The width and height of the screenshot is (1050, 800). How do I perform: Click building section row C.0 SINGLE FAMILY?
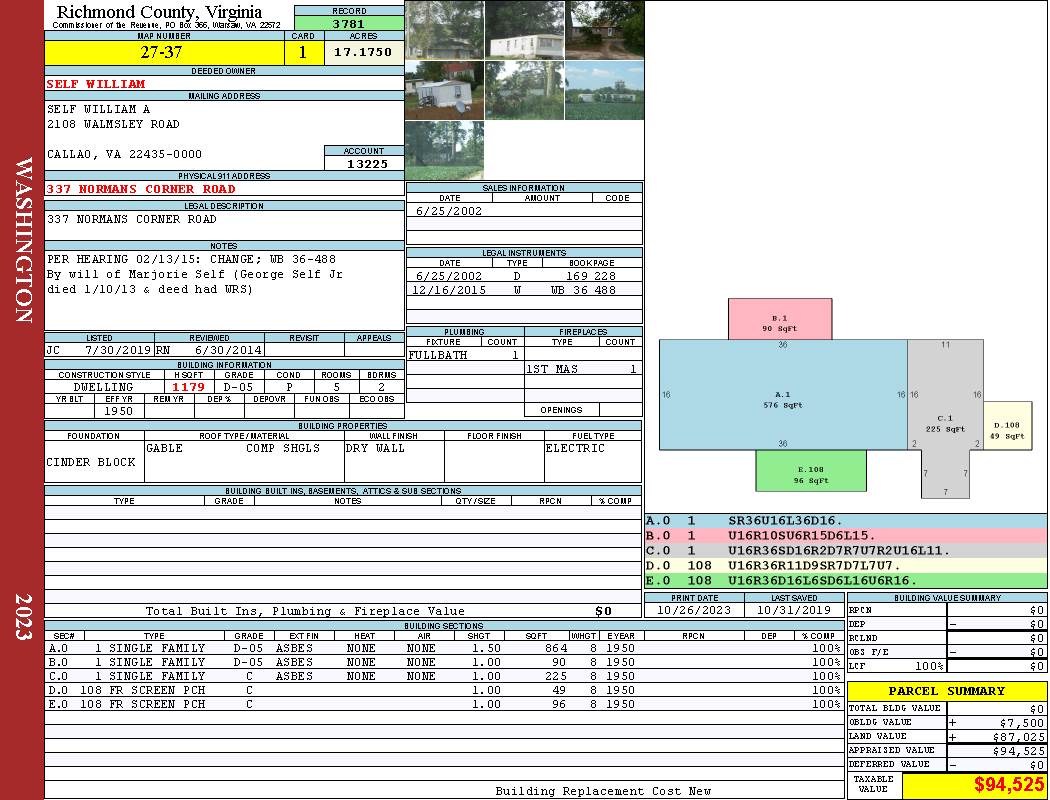(x=445, y=676)
